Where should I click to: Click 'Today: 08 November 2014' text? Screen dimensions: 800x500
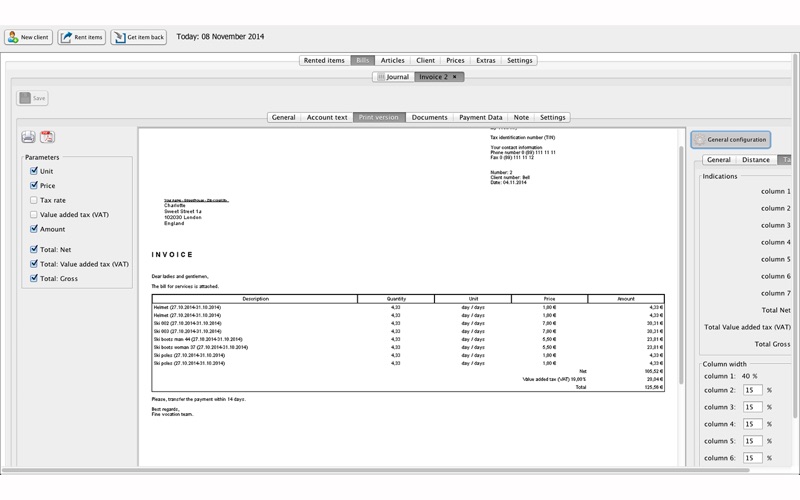click(220, 37)
